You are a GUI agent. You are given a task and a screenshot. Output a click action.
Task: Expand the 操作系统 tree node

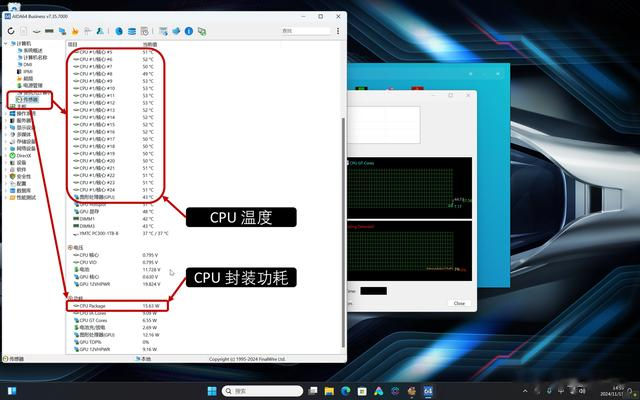point(6,113)
